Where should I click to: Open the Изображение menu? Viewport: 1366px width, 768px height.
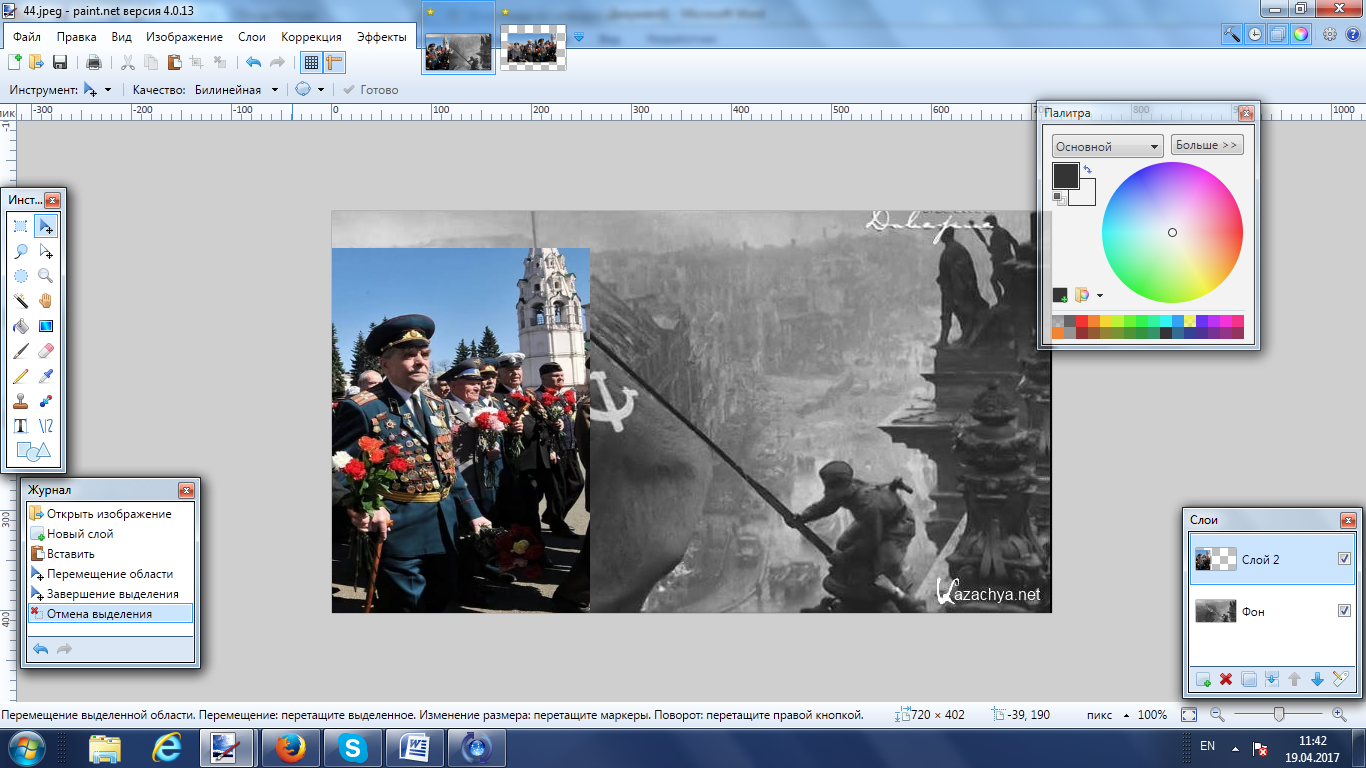(184, 37)
